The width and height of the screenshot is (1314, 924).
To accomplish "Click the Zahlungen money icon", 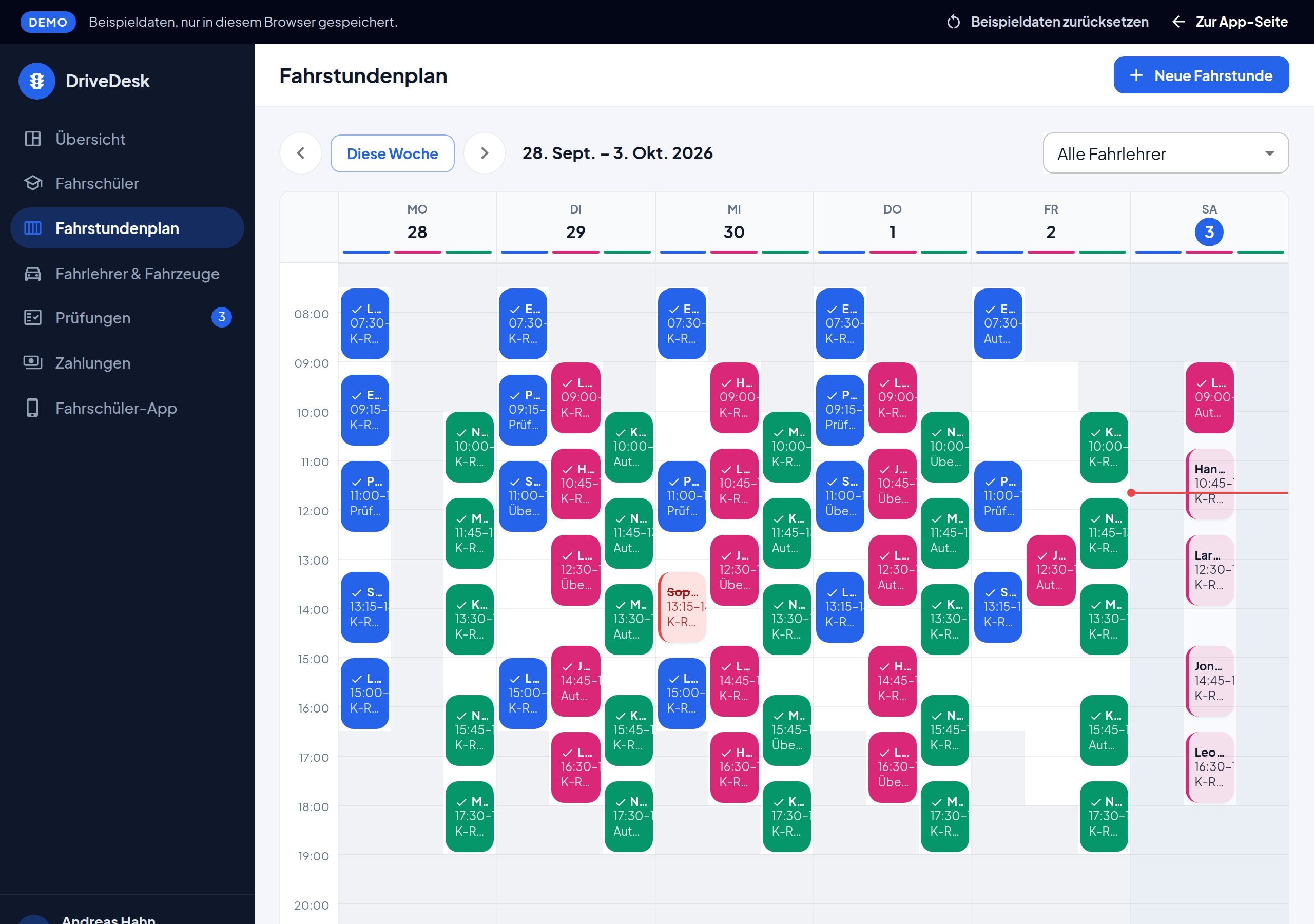I will pyautogui.click(x=33, y=362).
